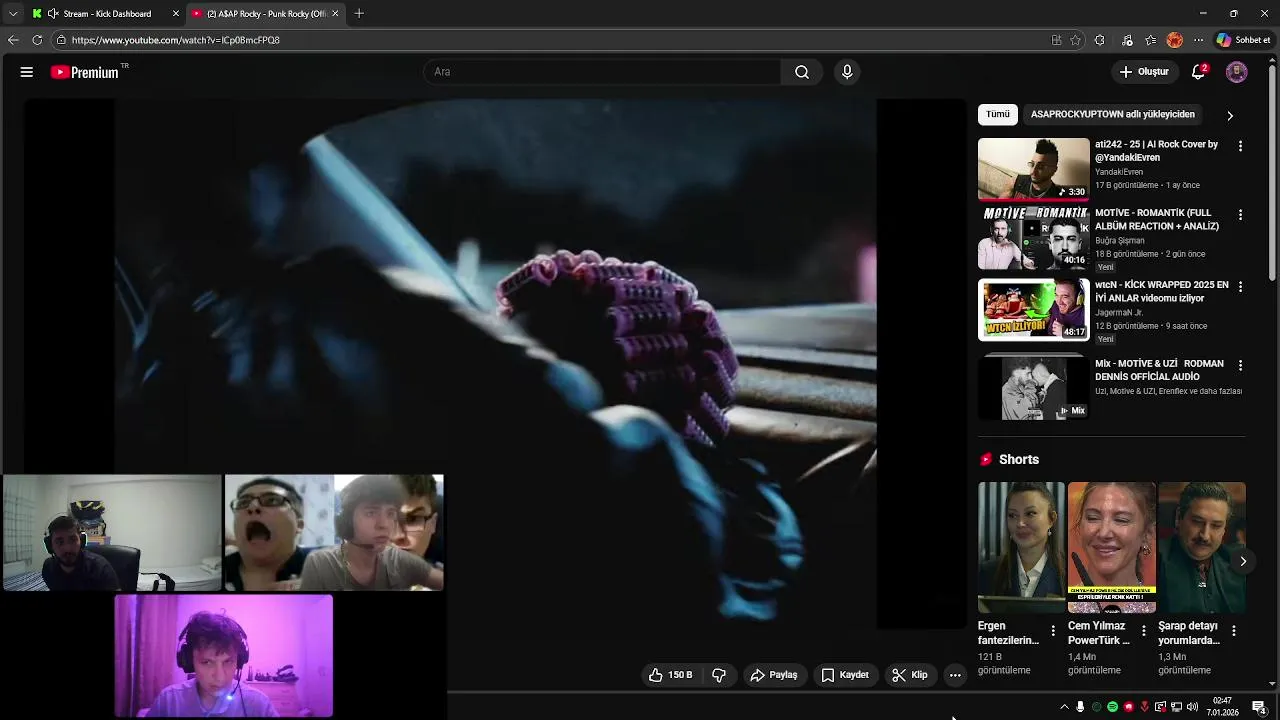This screenshot has width=1280, height=720.
Task: Select the A$AP Rocky - Punk Rocky tab
Action: tap(266, 14)
